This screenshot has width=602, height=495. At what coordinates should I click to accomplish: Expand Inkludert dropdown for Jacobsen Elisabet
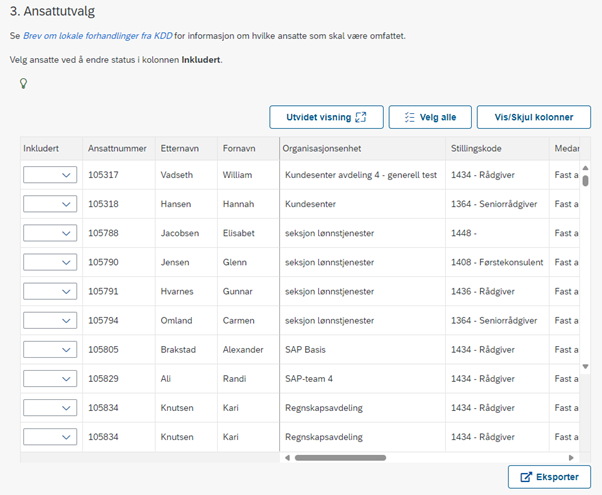[50, 233]
